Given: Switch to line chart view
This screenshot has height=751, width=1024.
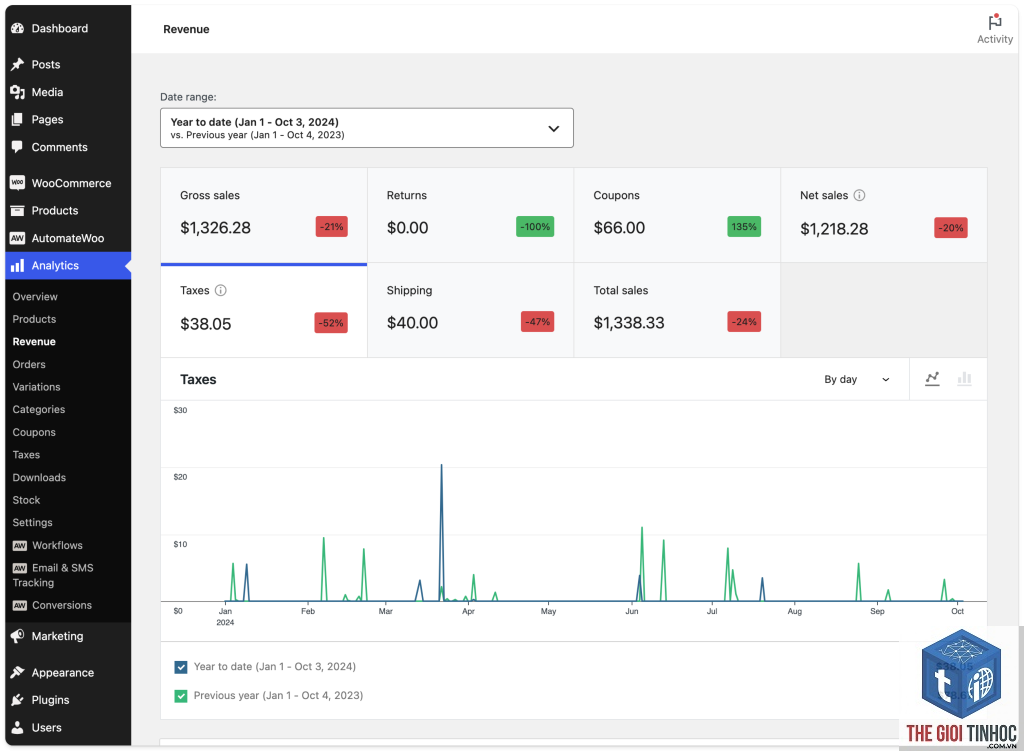Looking at the screenshot, I should [933, 379].
